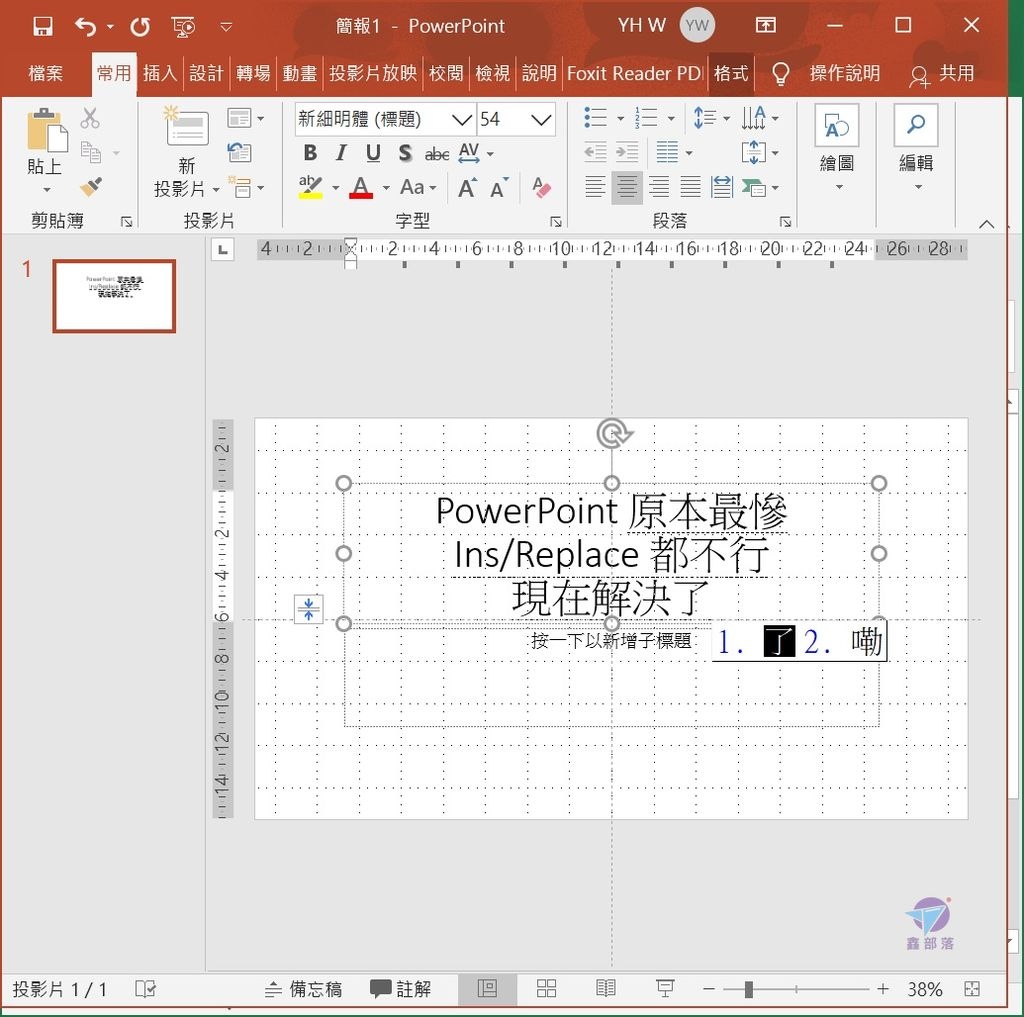Open the 檔案 file tab
The height and width of the screenshot is (1017, 1024).
click(46, 73)
